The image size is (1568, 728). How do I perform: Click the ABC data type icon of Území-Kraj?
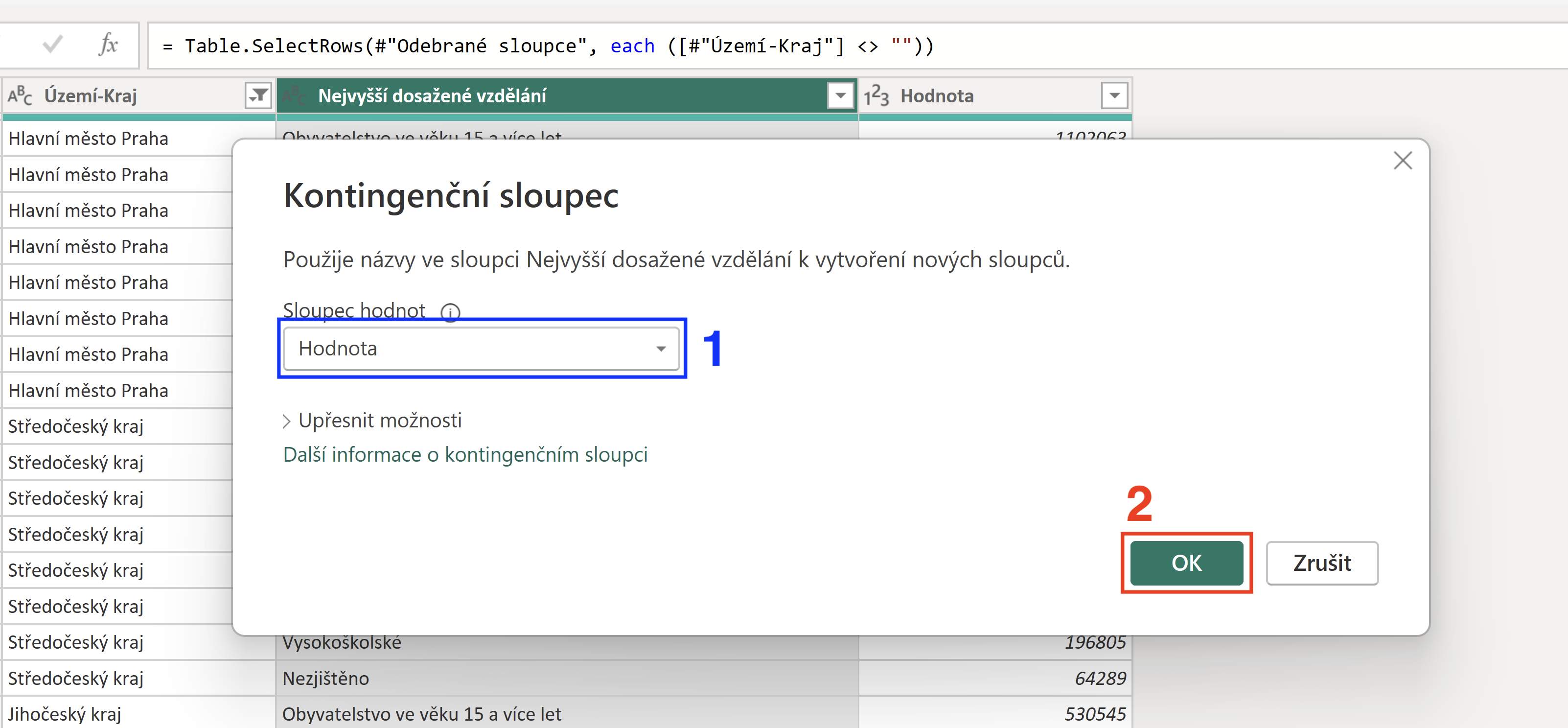pos(20,95)
